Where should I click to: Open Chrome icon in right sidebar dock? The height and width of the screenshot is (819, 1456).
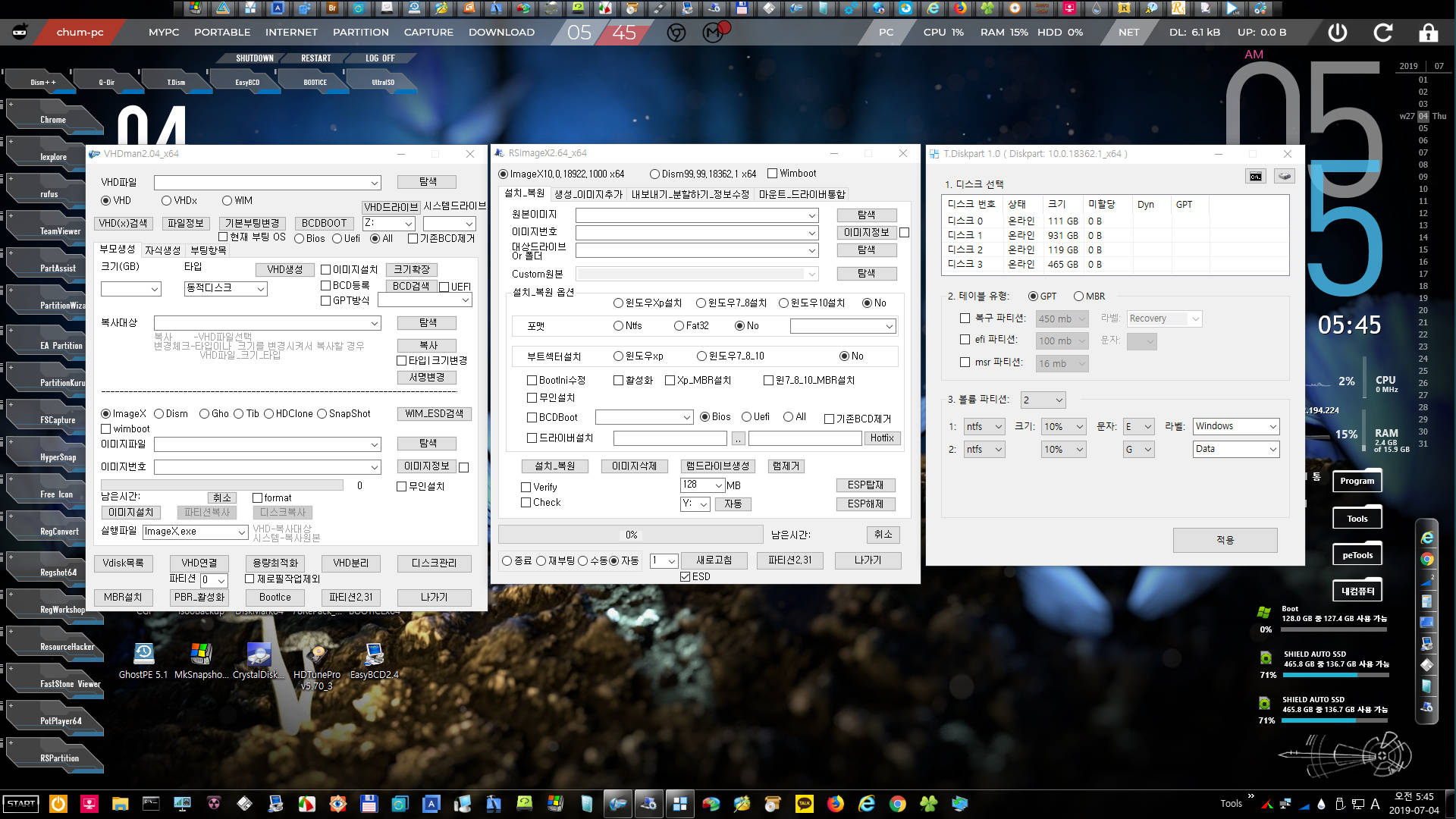pyautogui.click(x=1427, y=559)
